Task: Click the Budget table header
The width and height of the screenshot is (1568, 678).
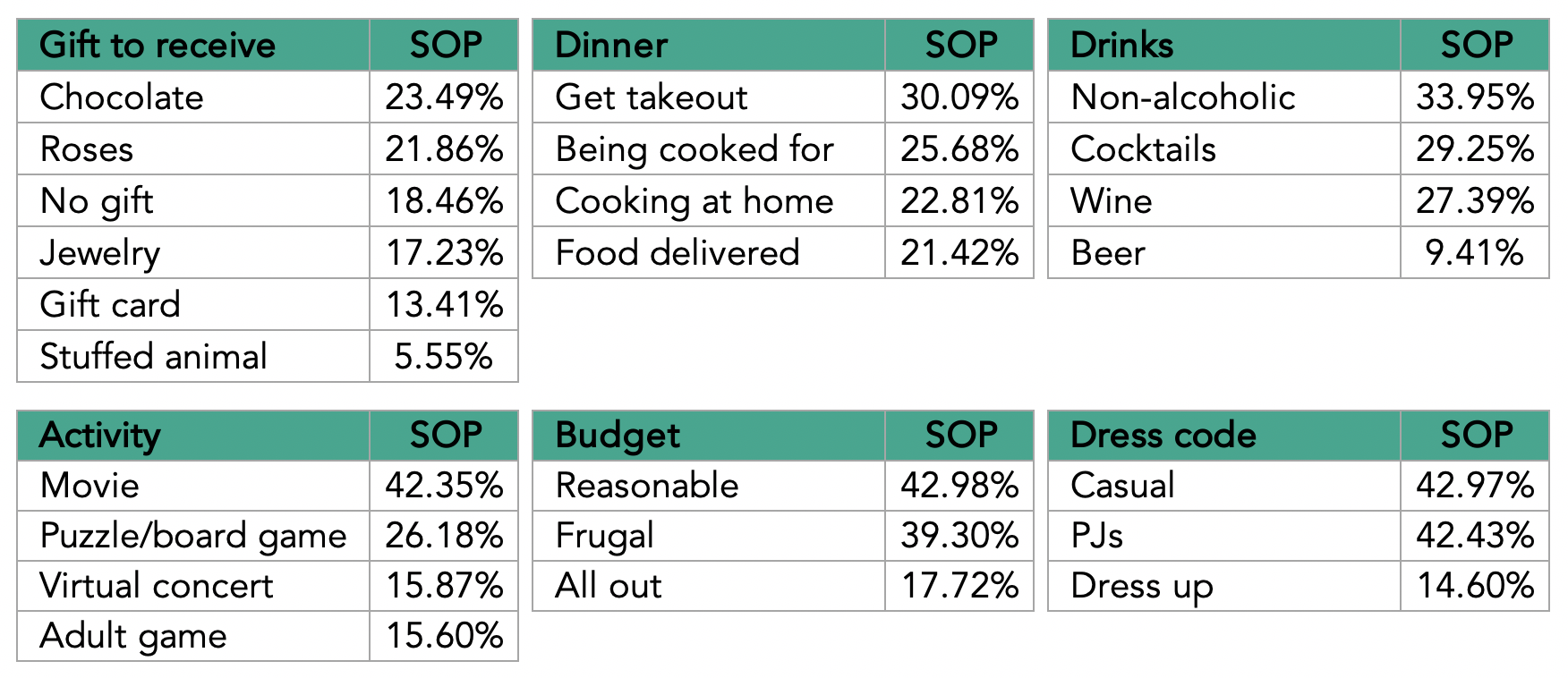Action: pyautogui.click(x=618, y=436)
